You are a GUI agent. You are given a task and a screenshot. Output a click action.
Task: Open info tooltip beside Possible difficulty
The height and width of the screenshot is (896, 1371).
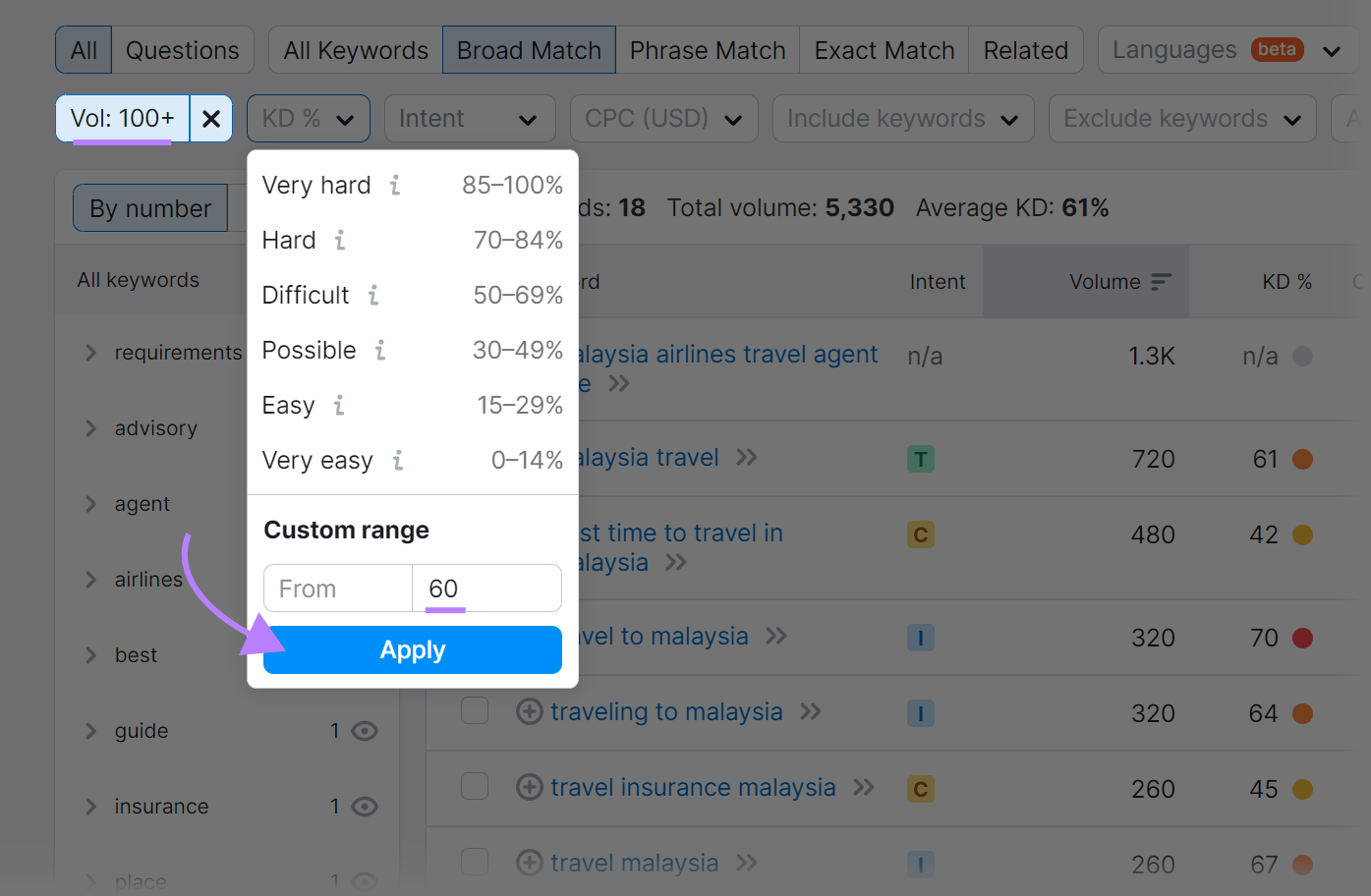[381, 351]
